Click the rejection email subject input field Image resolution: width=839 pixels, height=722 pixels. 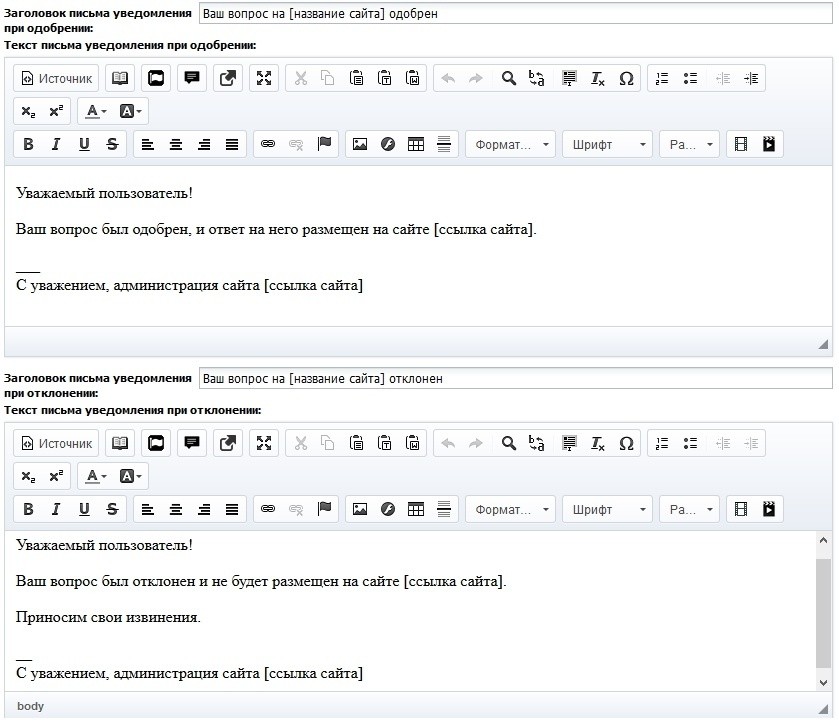[514, 379]
